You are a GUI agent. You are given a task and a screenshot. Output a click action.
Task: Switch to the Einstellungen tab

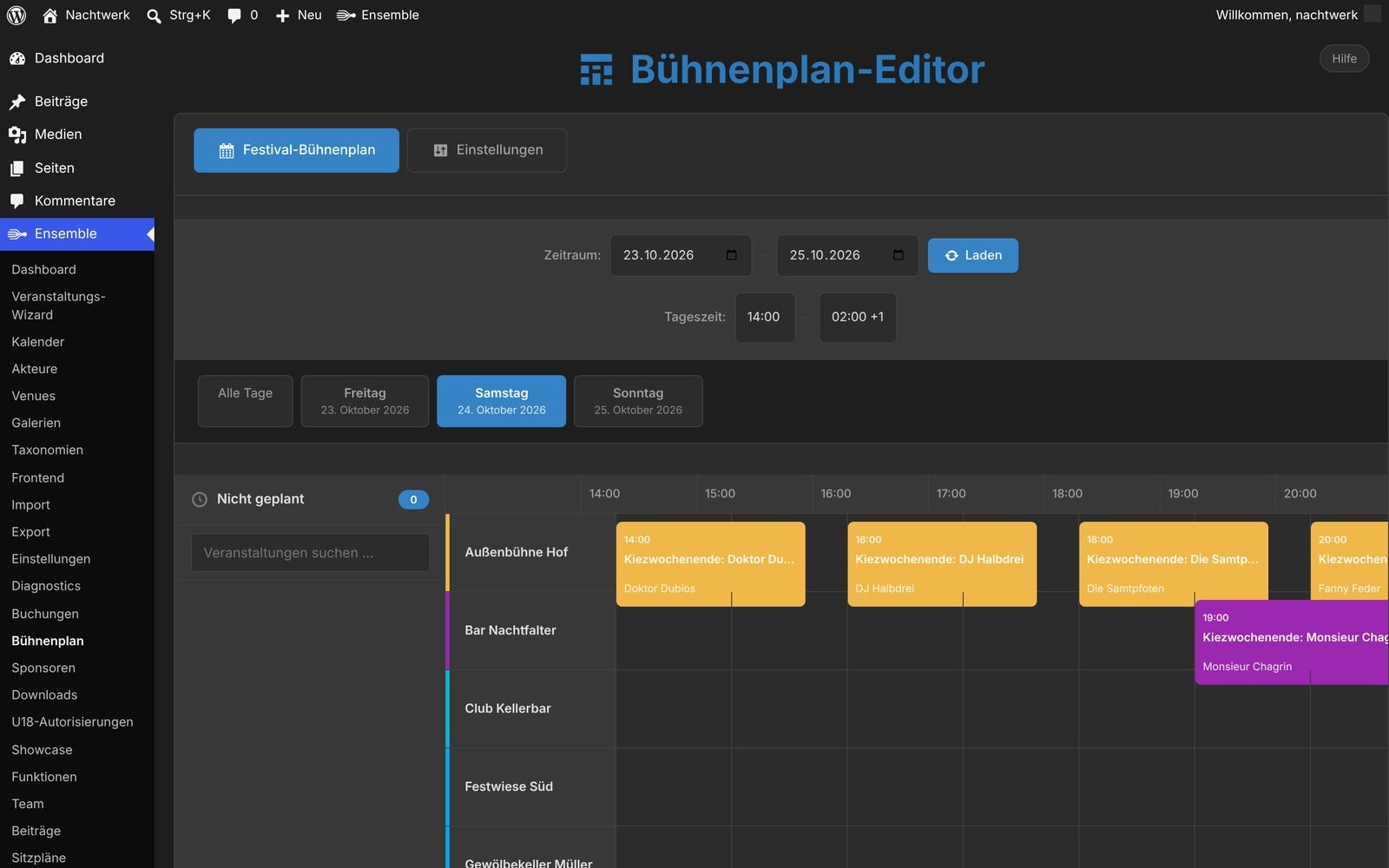pos(487,150)
